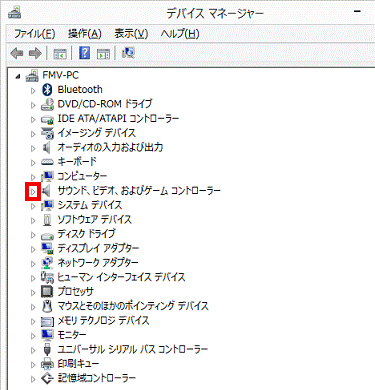Click the speaker icon for サウンド、ビデオ、およびゲーム
This screenshot has width=375, height=390.
coord(47,191)
